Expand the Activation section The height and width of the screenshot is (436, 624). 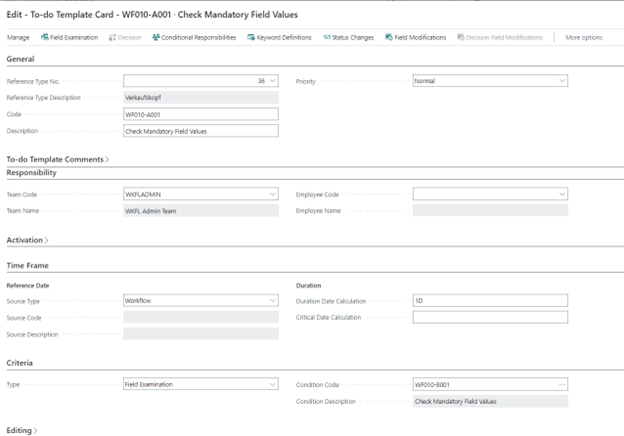[x=27, y=240]
